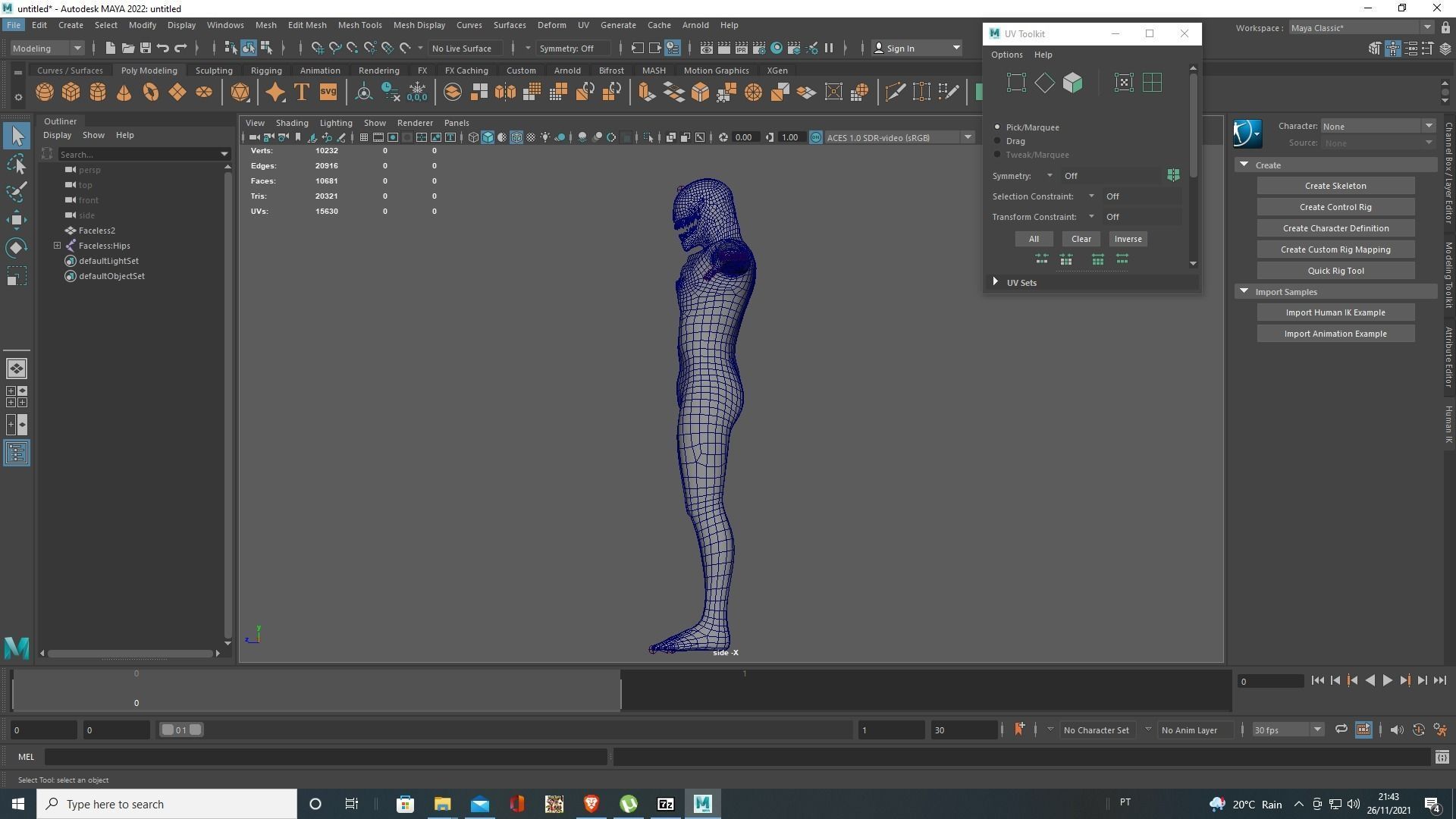Click the UV Toolkit green cube shell icon
Image resolution: width=1456 pixels, height=819 pixels.
point(1072,83)
